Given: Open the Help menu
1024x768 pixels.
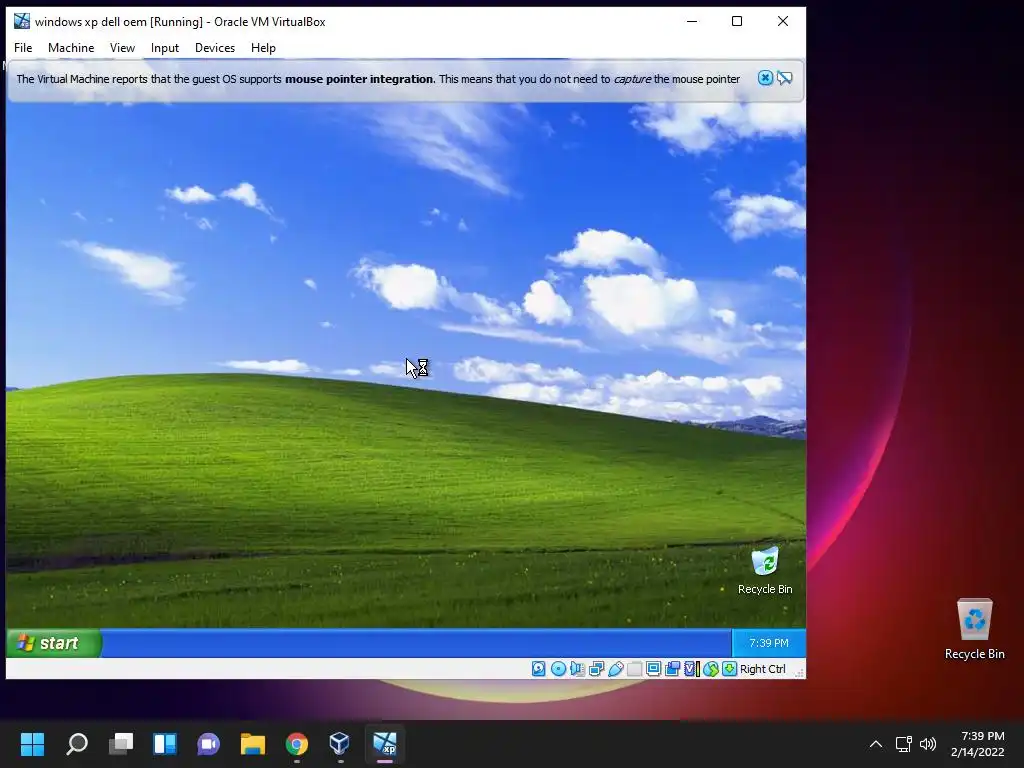Looking at the screenshot, I should 263,48.
